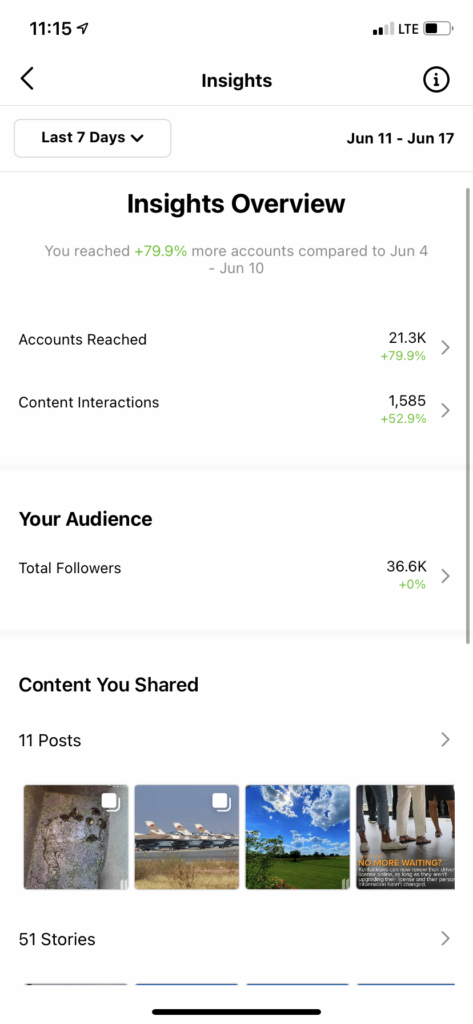
Task: Open the info circle icon
Action: click(x=436, y=80)
